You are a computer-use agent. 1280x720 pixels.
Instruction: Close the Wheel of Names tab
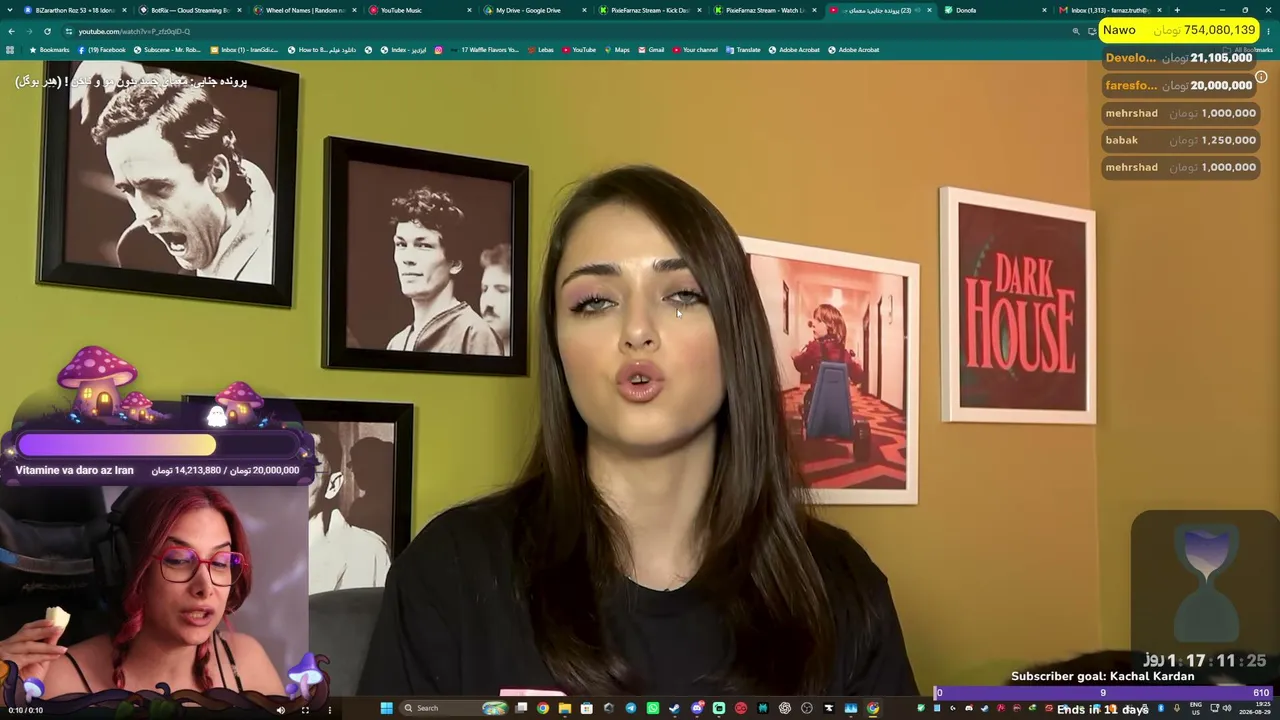(x=354, y=10)
